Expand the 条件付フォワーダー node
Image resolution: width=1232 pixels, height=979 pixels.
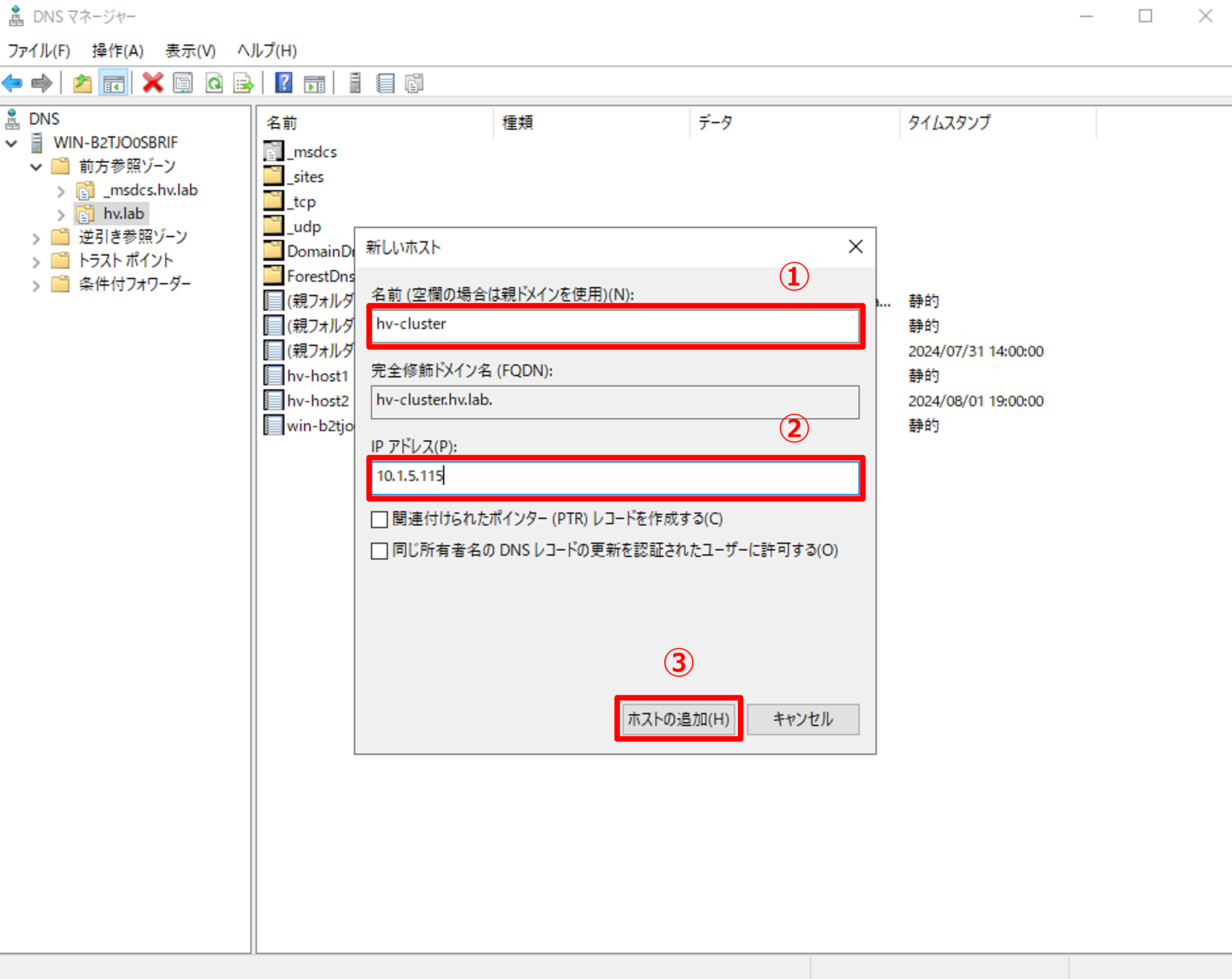coord(36,286)
